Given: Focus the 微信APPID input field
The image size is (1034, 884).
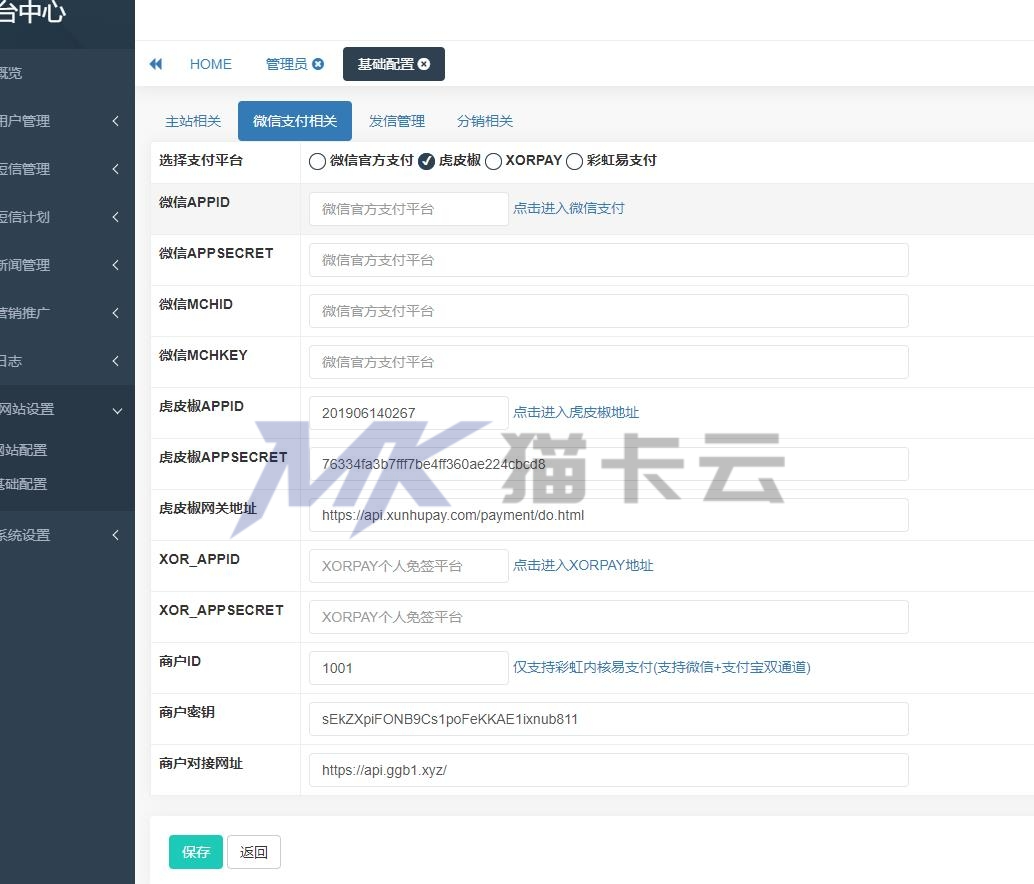Looking at the screenshot, I should [x=408, y=209].
